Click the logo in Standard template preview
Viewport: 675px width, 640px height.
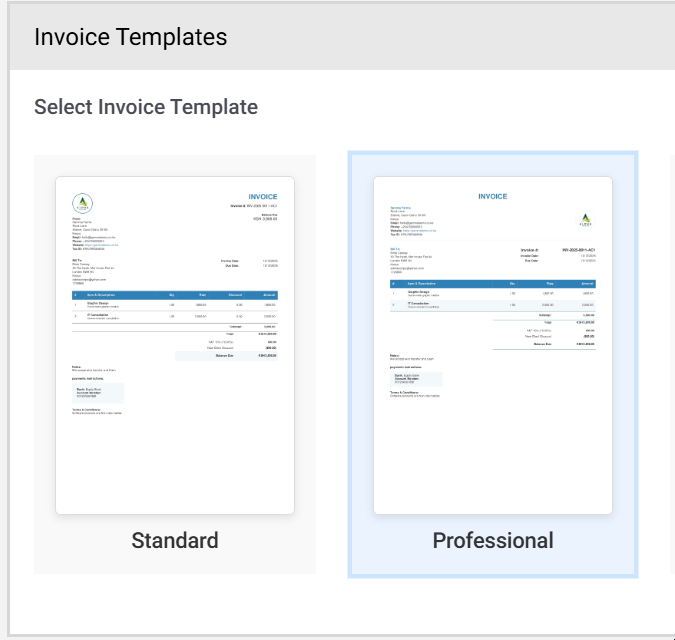coord(82,203)
